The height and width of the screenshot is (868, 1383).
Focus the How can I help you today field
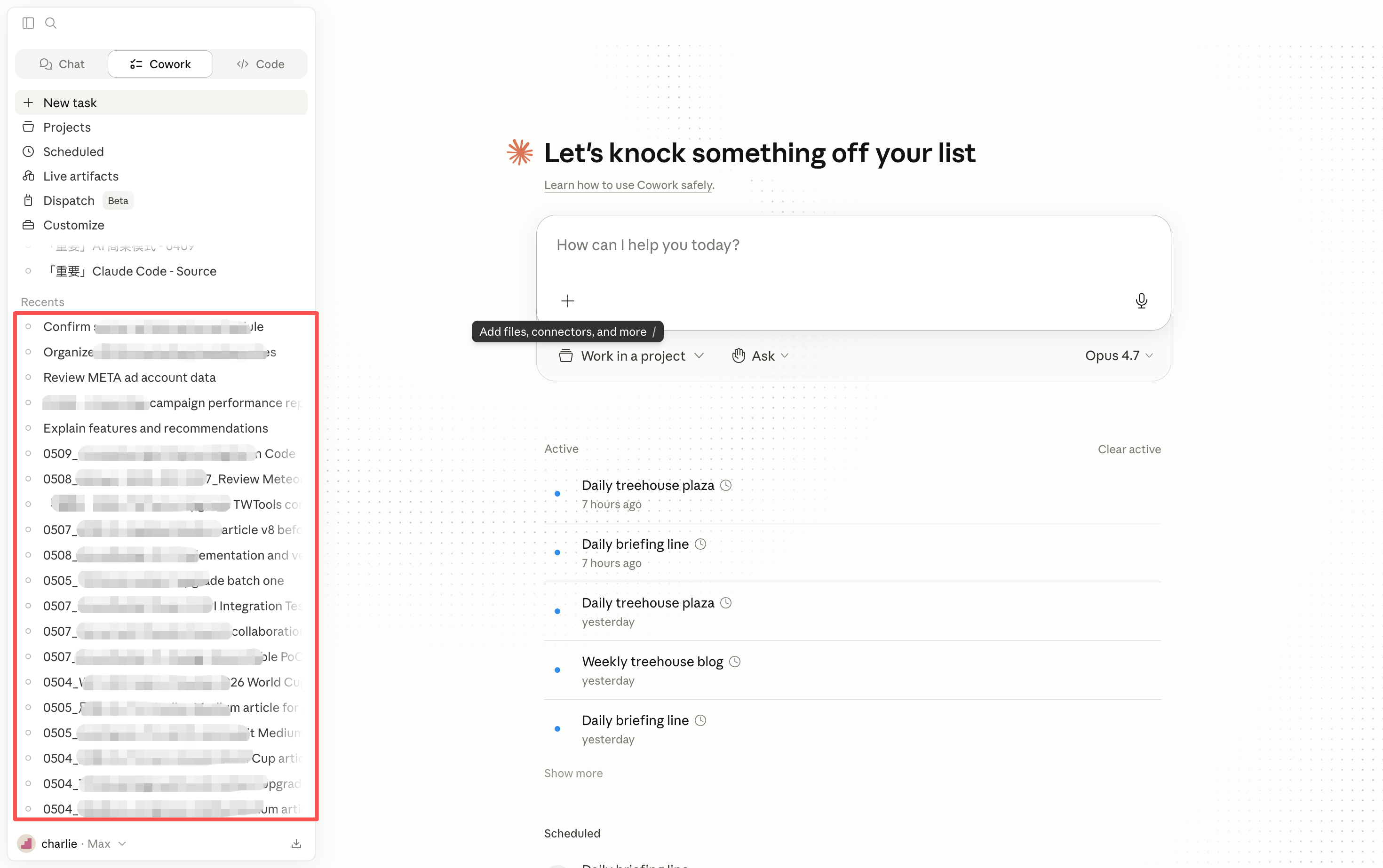(x=853, y=245)
